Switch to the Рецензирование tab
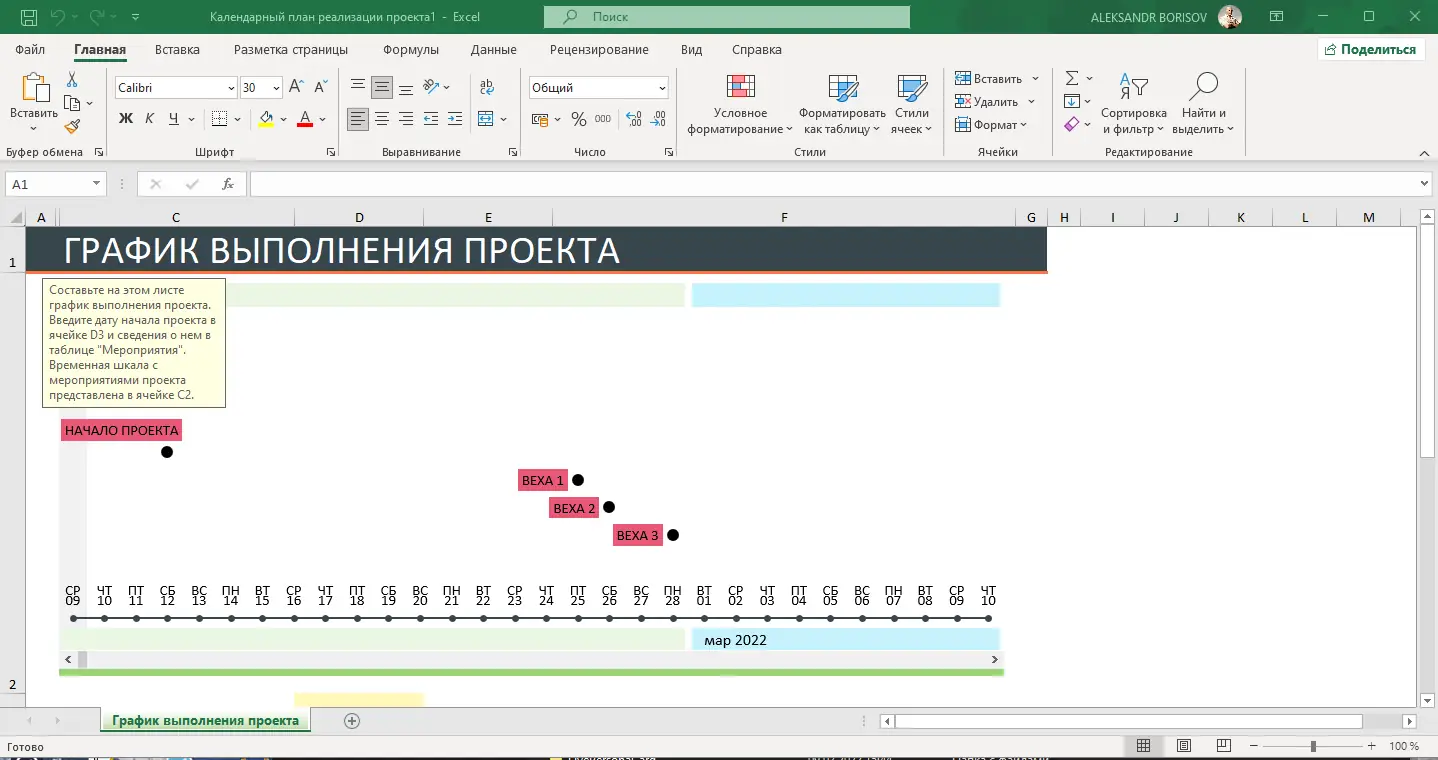Image resolution: width=1438 pixels, height=760 pixels. click(599, 49)
